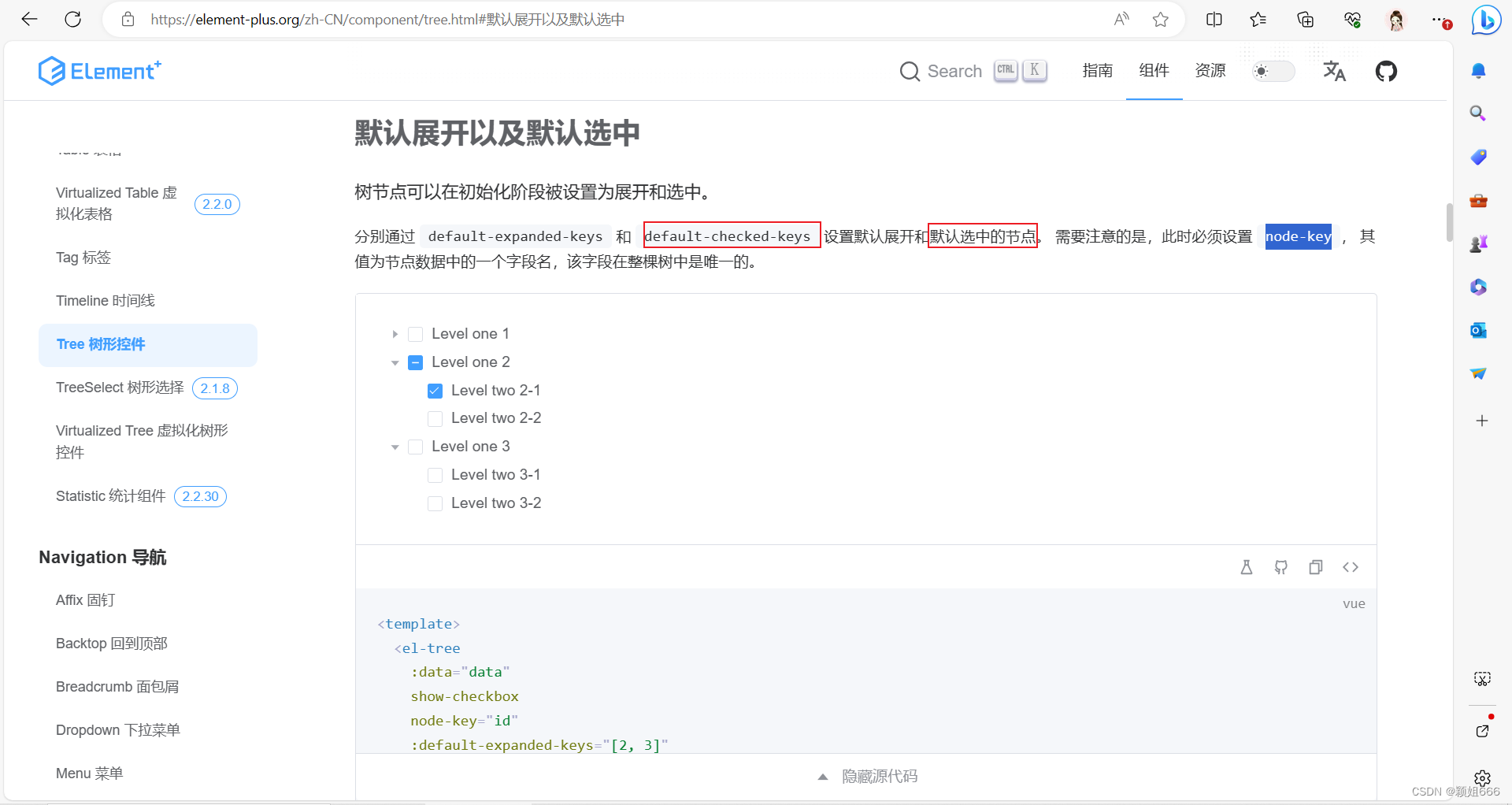Copy the example code with copy icon
The height and width of the screenshot is (805, 1512).
tap(1316, 566)
